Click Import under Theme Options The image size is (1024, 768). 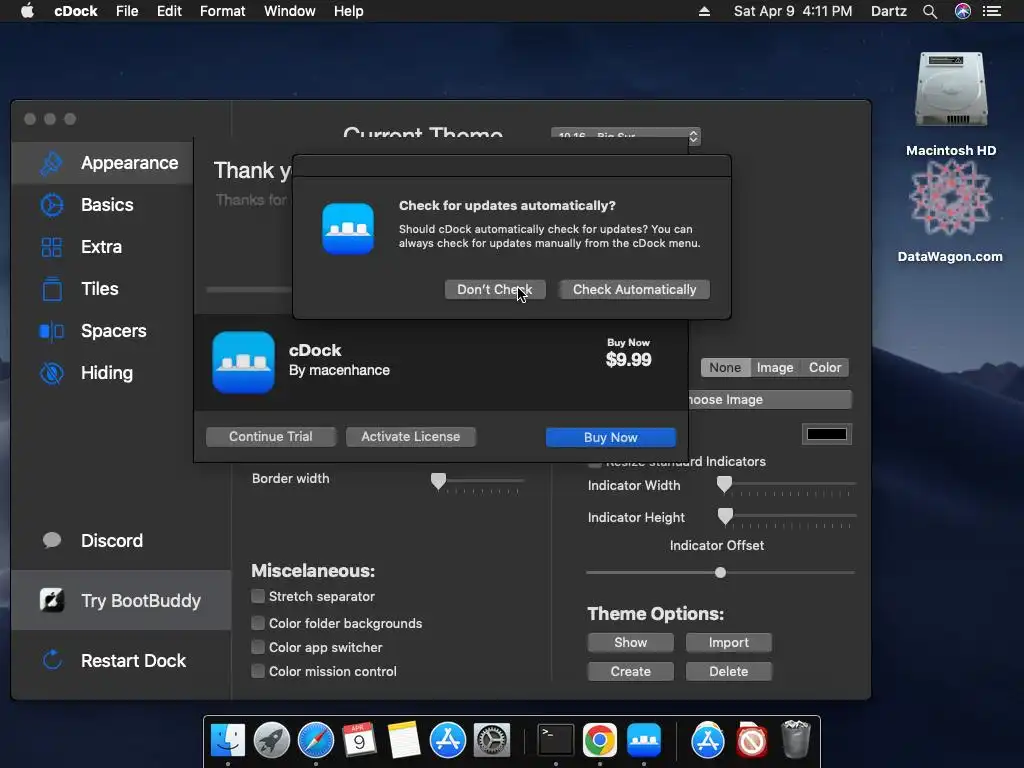[x=728, y=643]
